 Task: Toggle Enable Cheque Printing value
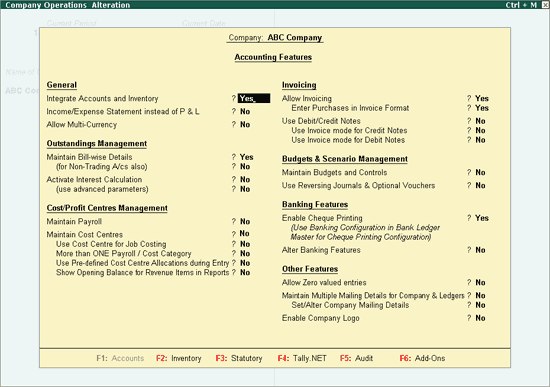482,218
